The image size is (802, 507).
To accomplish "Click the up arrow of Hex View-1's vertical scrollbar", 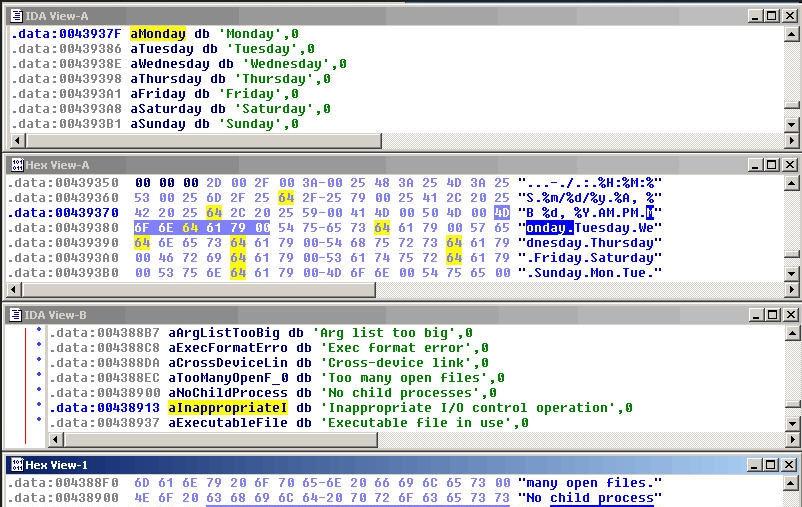I will (792, 483).
